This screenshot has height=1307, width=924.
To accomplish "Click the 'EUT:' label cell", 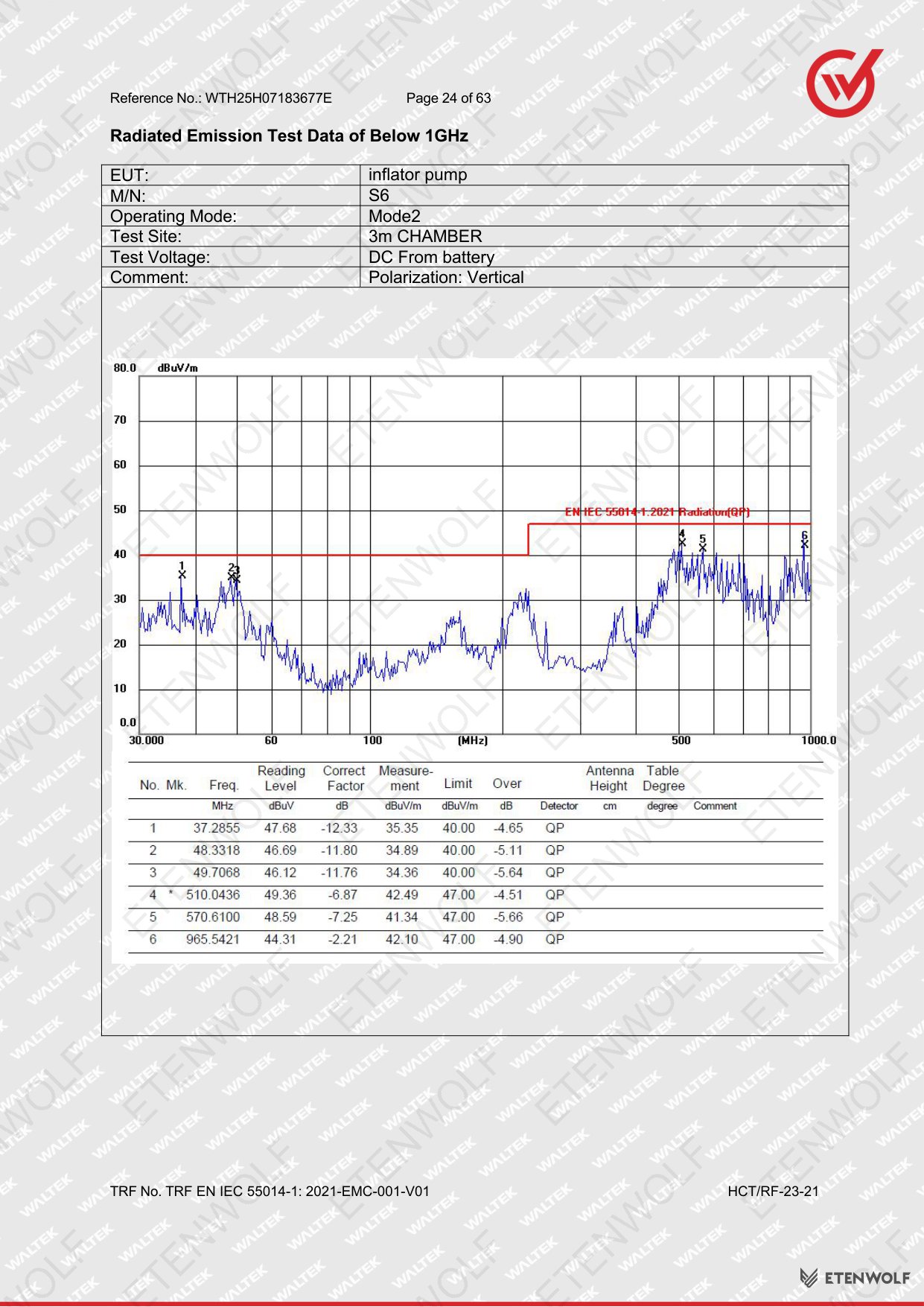I will (x=231, y=175).
